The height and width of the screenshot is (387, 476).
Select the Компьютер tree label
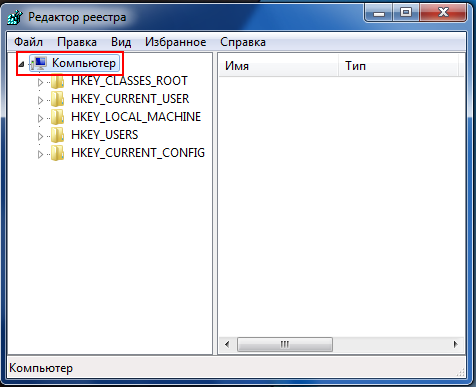click(x=84, y=63)
